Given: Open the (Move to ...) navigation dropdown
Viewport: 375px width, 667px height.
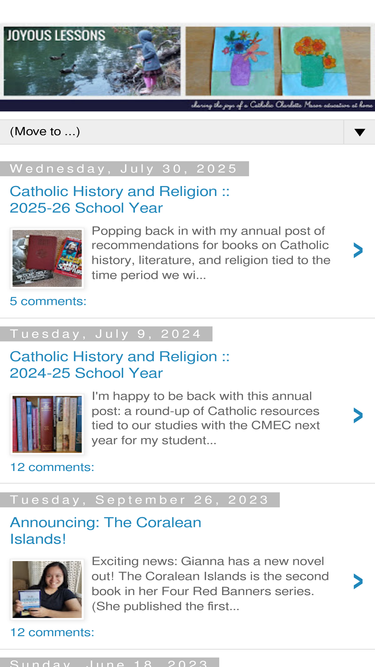Looking at the screenshot, I should tap(187, 132).
